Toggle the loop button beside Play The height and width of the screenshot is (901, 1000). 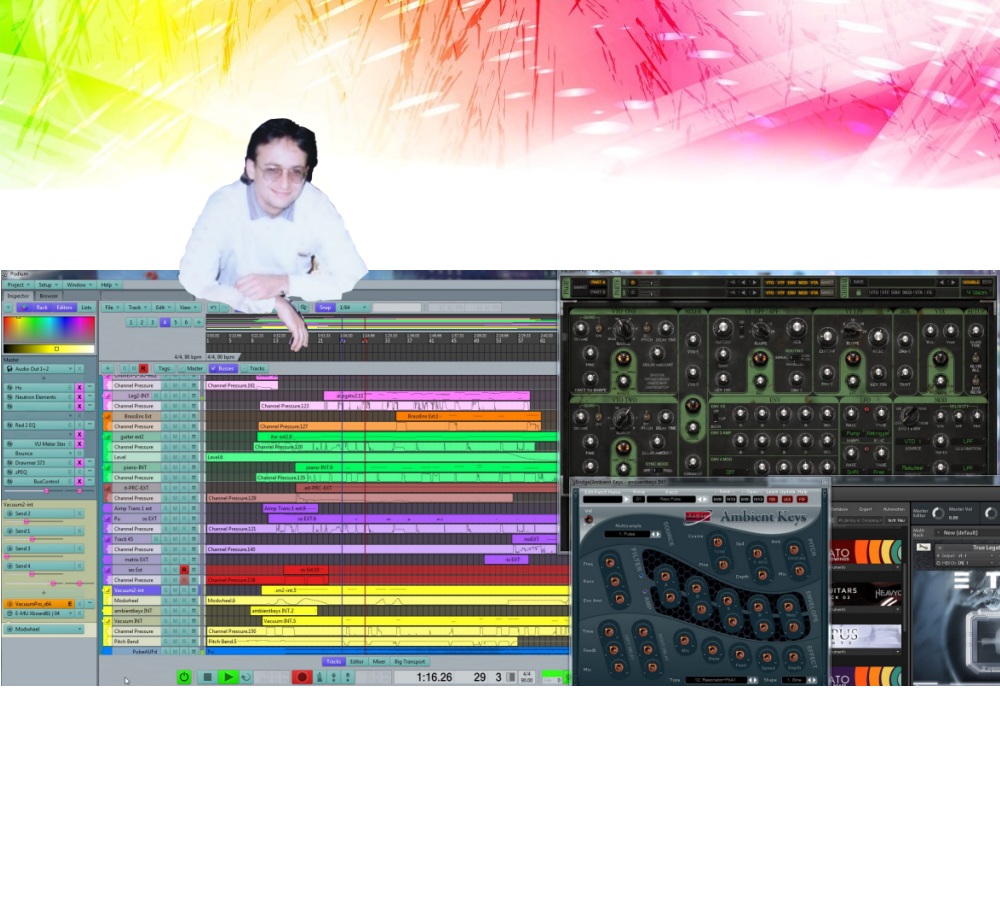(246, 677)
